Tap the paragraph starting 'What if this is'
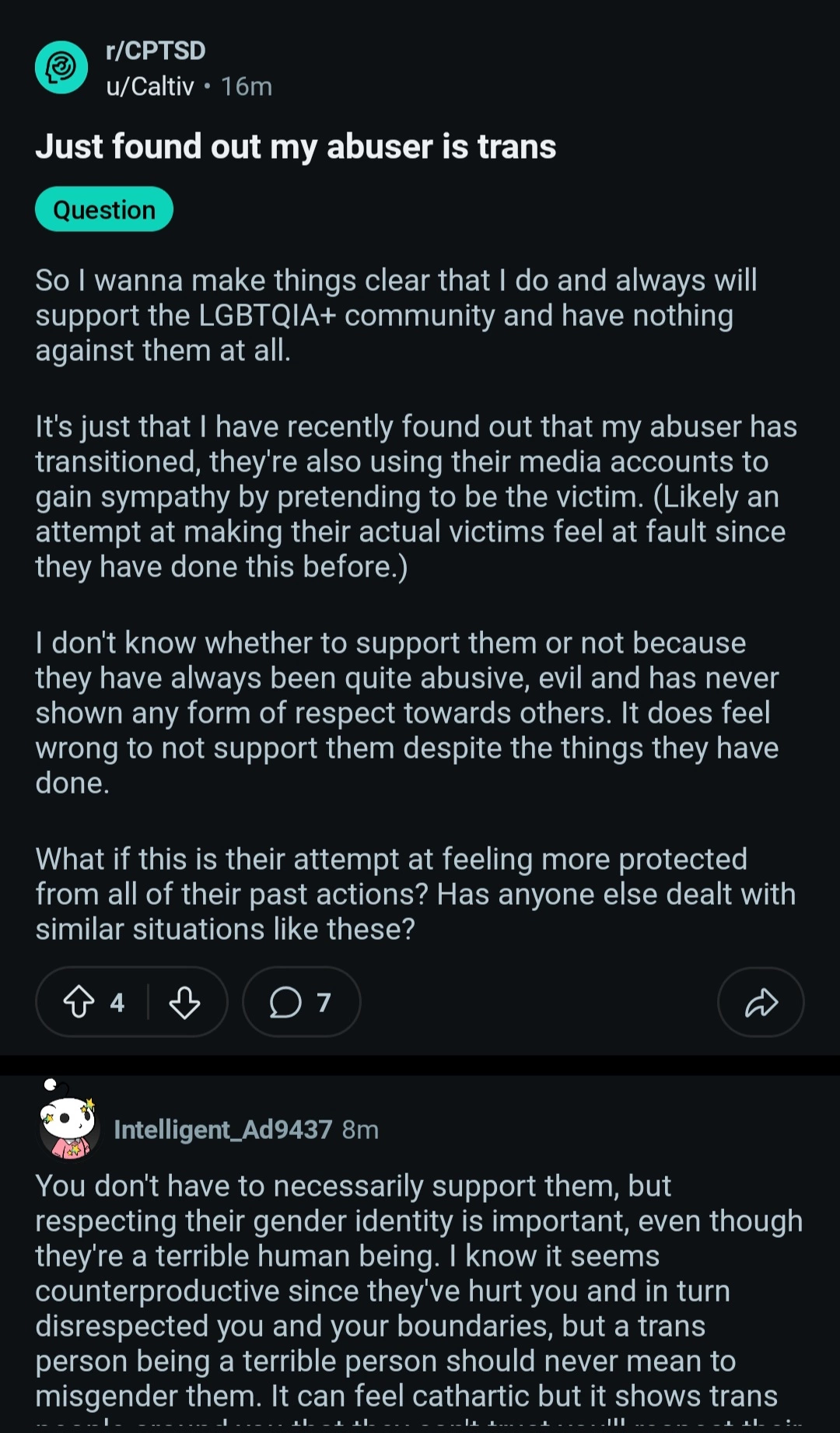The image size is (840, 1433). tap(415, 894)
